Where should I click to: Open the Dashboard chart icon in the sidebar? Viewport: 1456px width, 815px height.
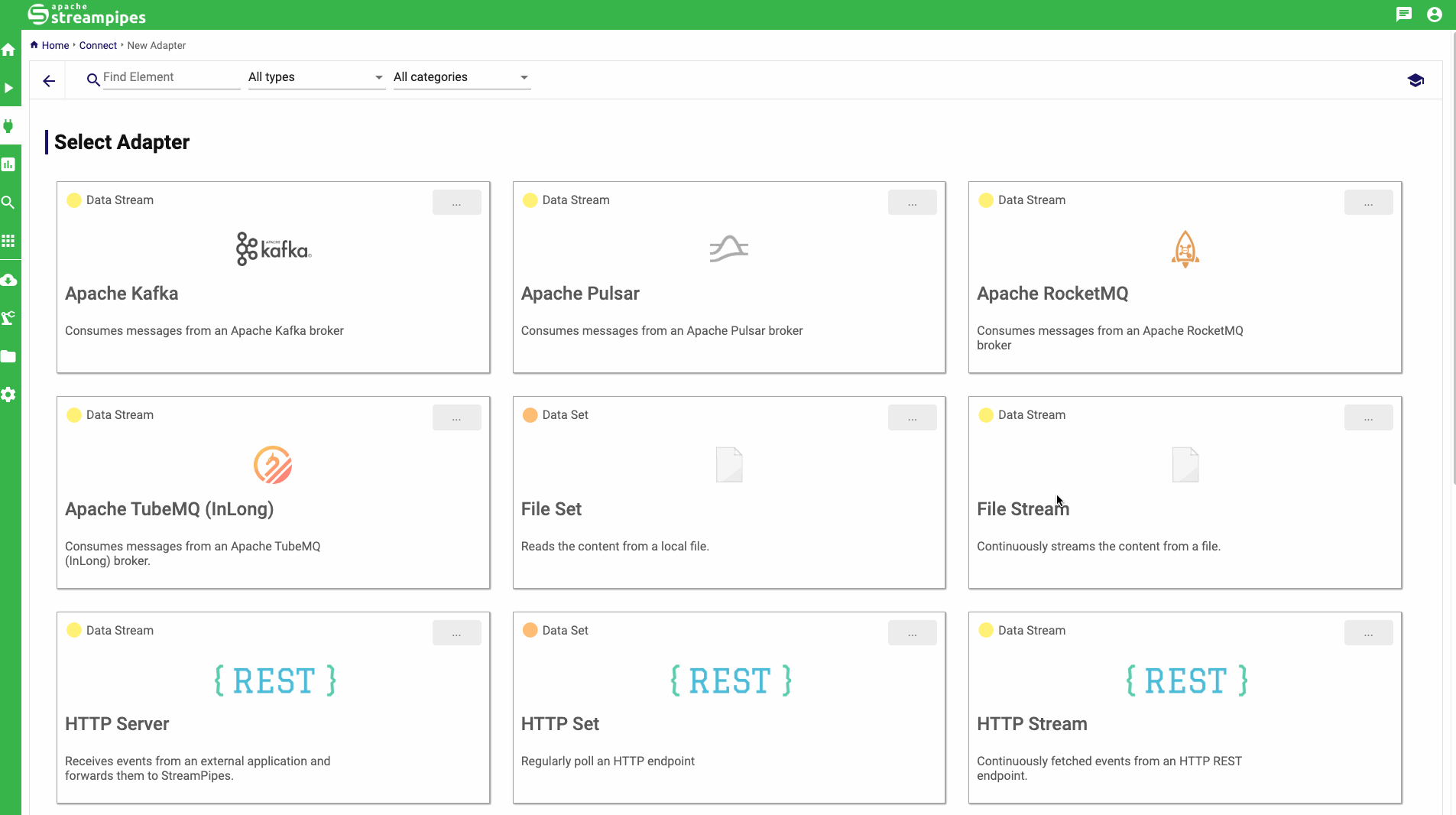pos(8,164)
